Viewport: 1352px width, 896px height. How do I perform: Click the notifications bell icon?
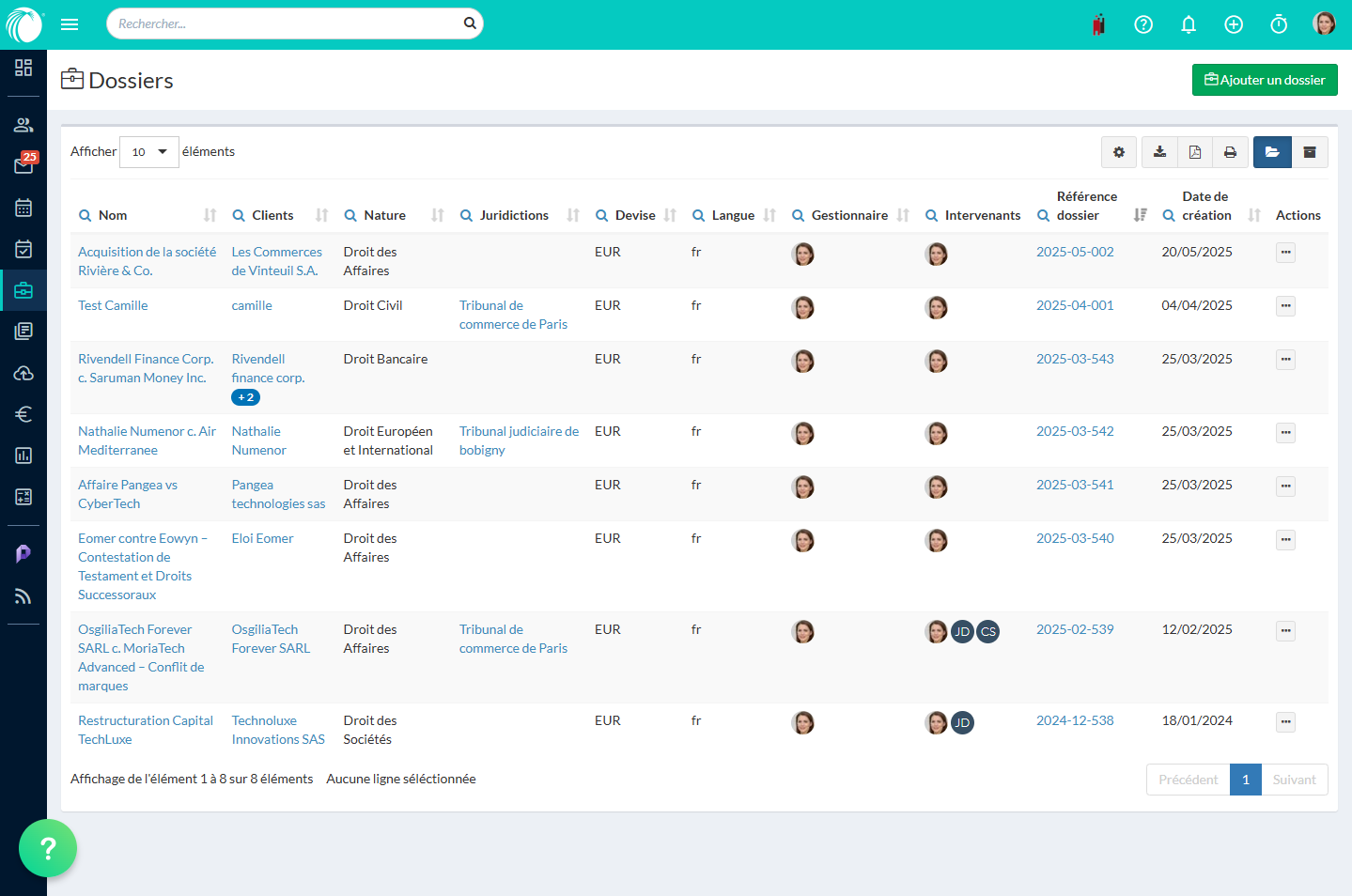pyautogui.click(x=1189, y=24)
